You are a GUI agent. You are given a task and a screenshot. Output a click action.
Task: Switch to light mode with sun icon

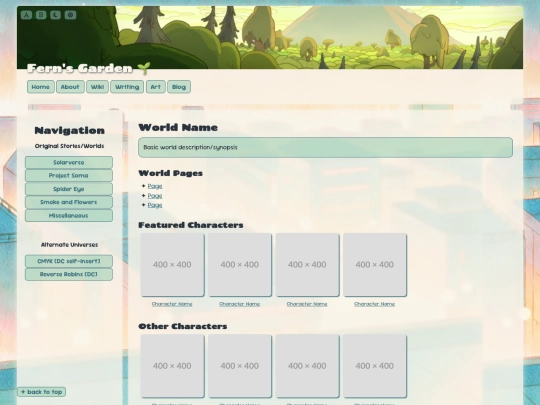70,15
